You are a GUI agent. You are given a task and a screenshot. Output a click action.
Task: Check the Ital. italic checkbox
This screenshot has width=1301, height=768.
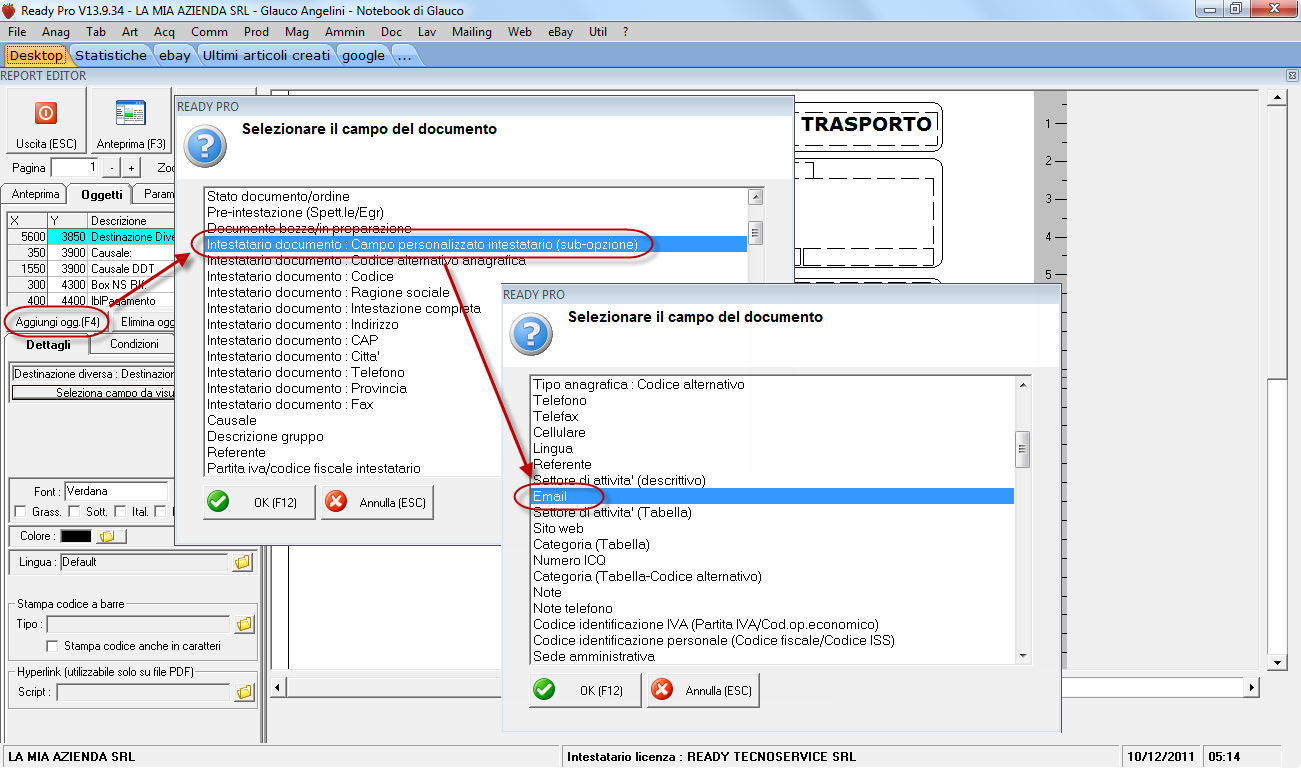[120, 512]
